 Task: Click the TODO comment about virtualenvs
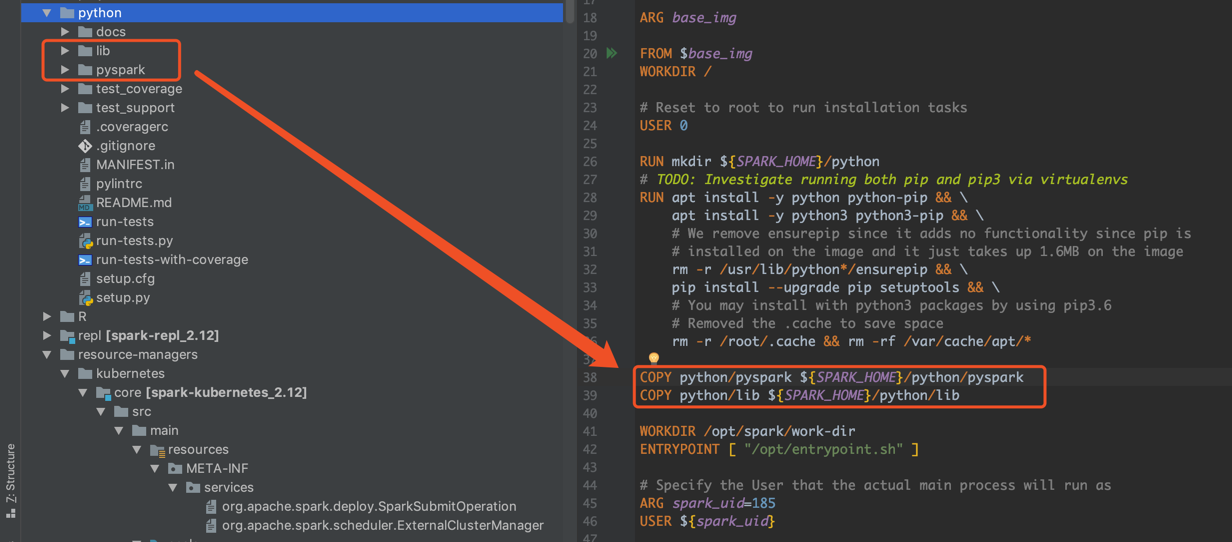point(884,179)
